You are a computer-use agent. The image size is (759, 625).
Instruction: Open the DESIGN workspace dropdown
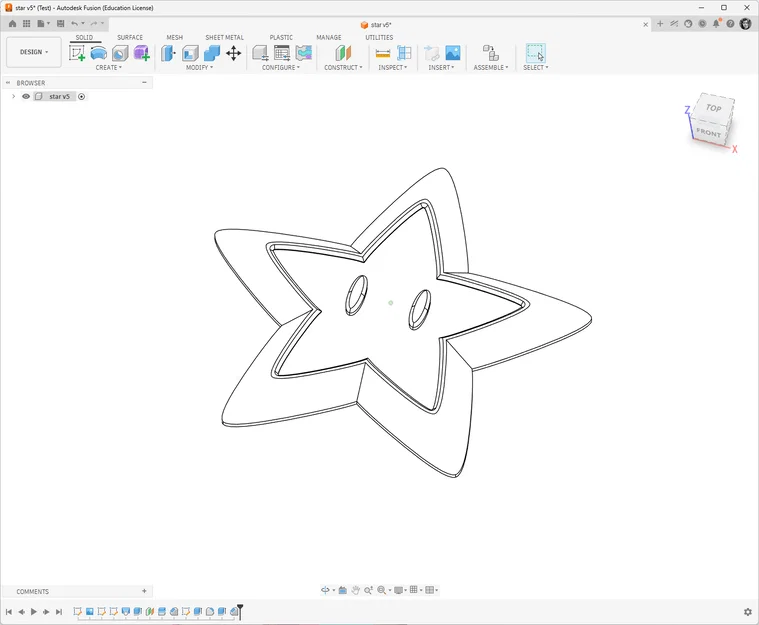point(34,52)
